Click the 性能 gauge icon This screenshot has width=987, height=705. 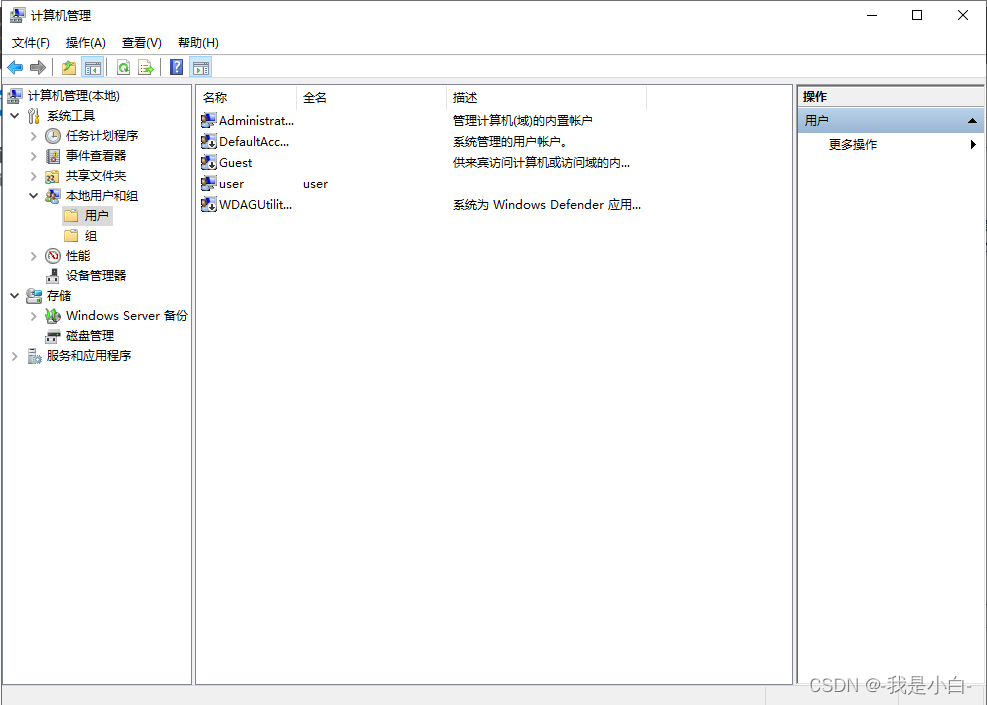tap(53, 256)
